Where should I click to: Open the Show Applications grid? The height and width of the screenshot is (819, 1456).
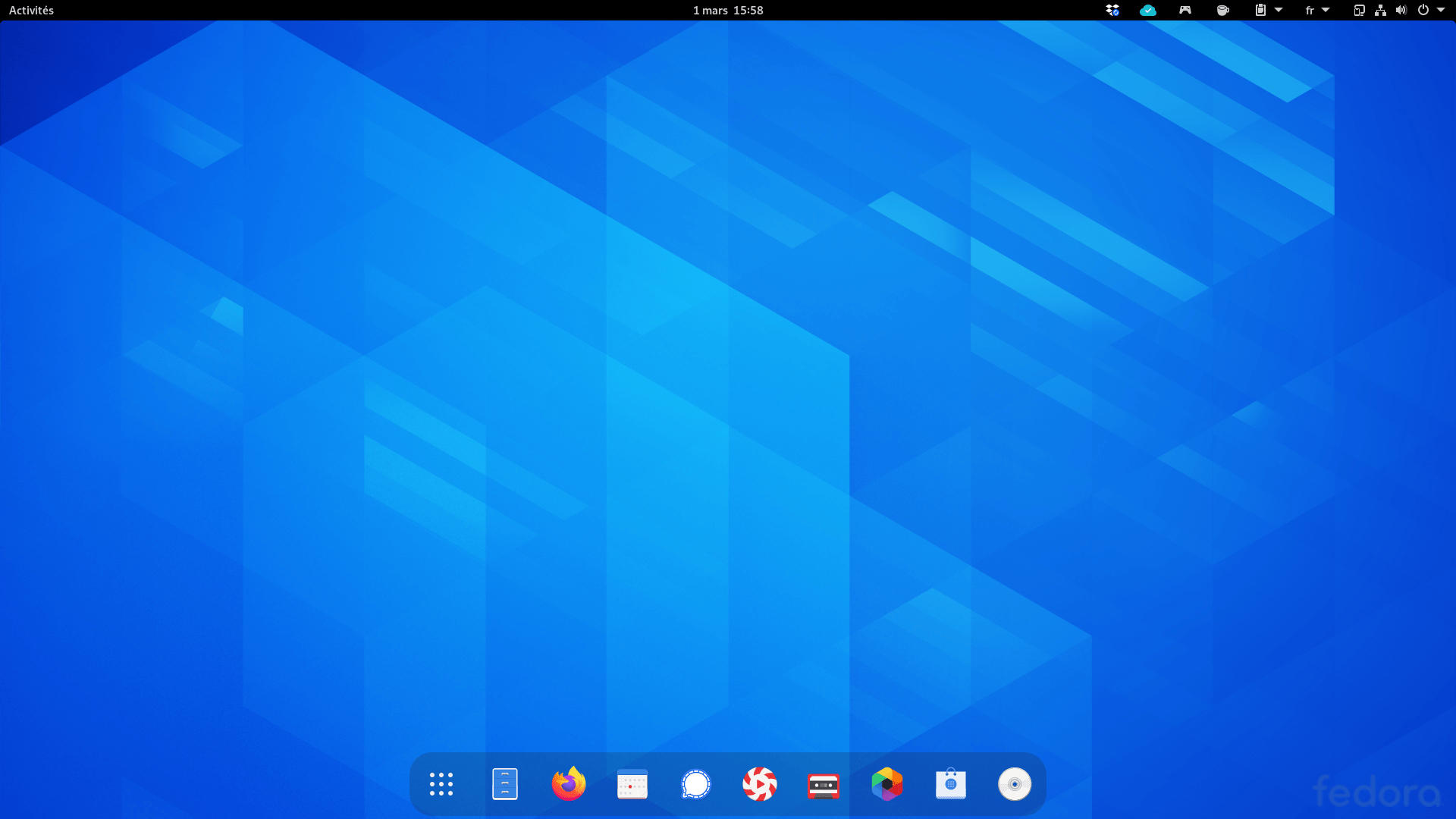(x=441, y=784)
